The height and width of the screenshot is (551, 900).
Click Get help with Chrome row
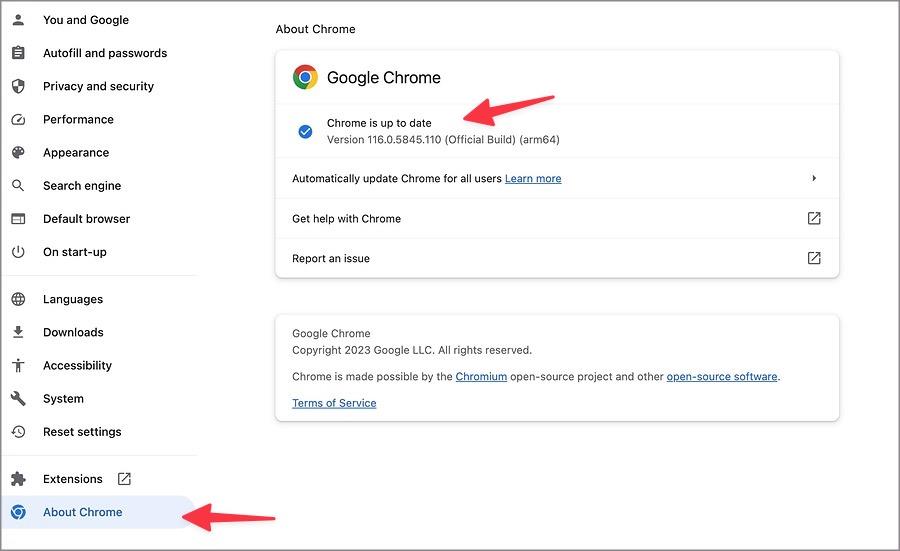point(557,218)
